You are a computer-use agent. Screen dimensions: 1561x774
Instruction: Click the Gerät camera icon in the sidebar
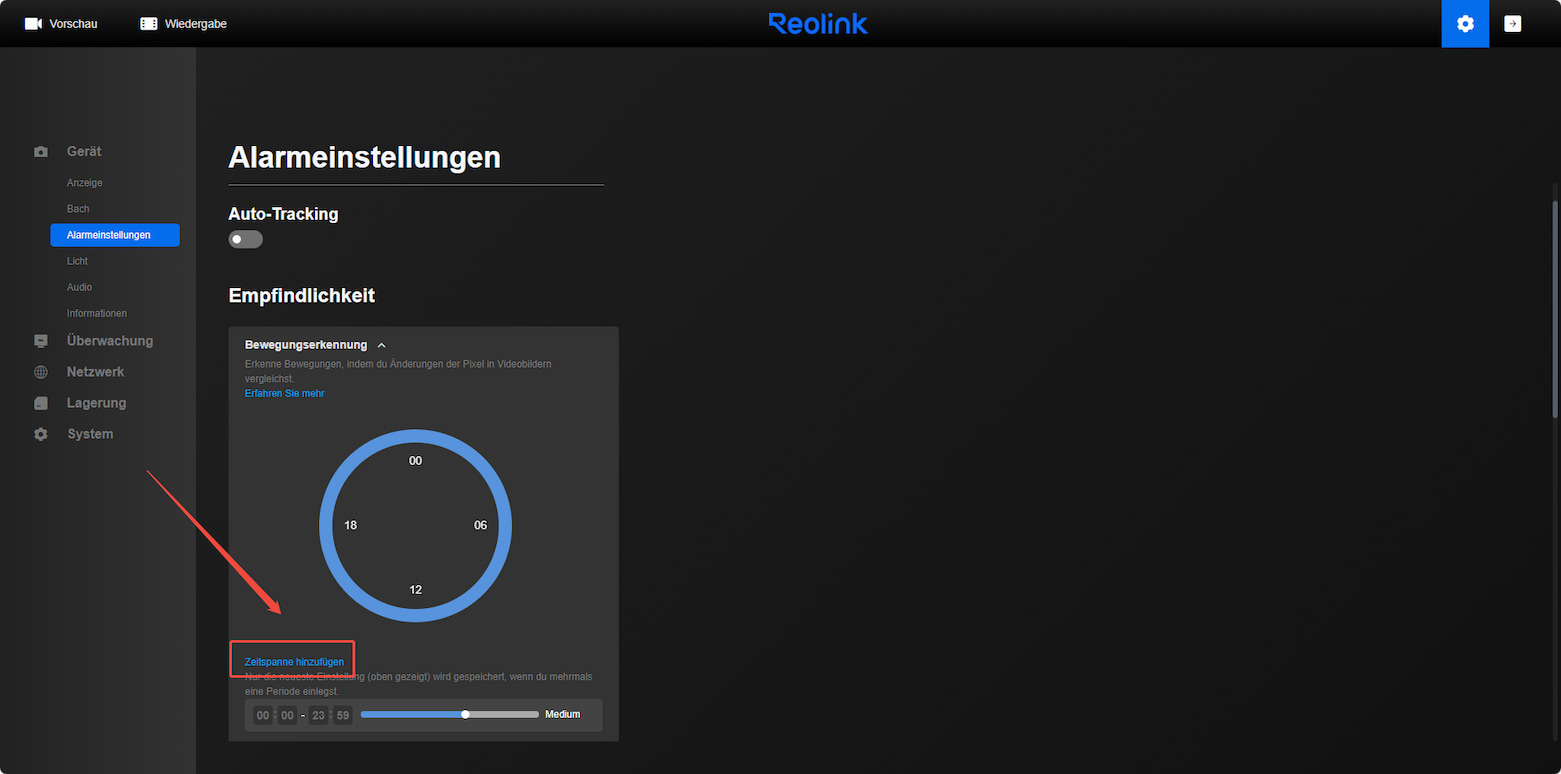pyautogui.click(x=41, y=152)
